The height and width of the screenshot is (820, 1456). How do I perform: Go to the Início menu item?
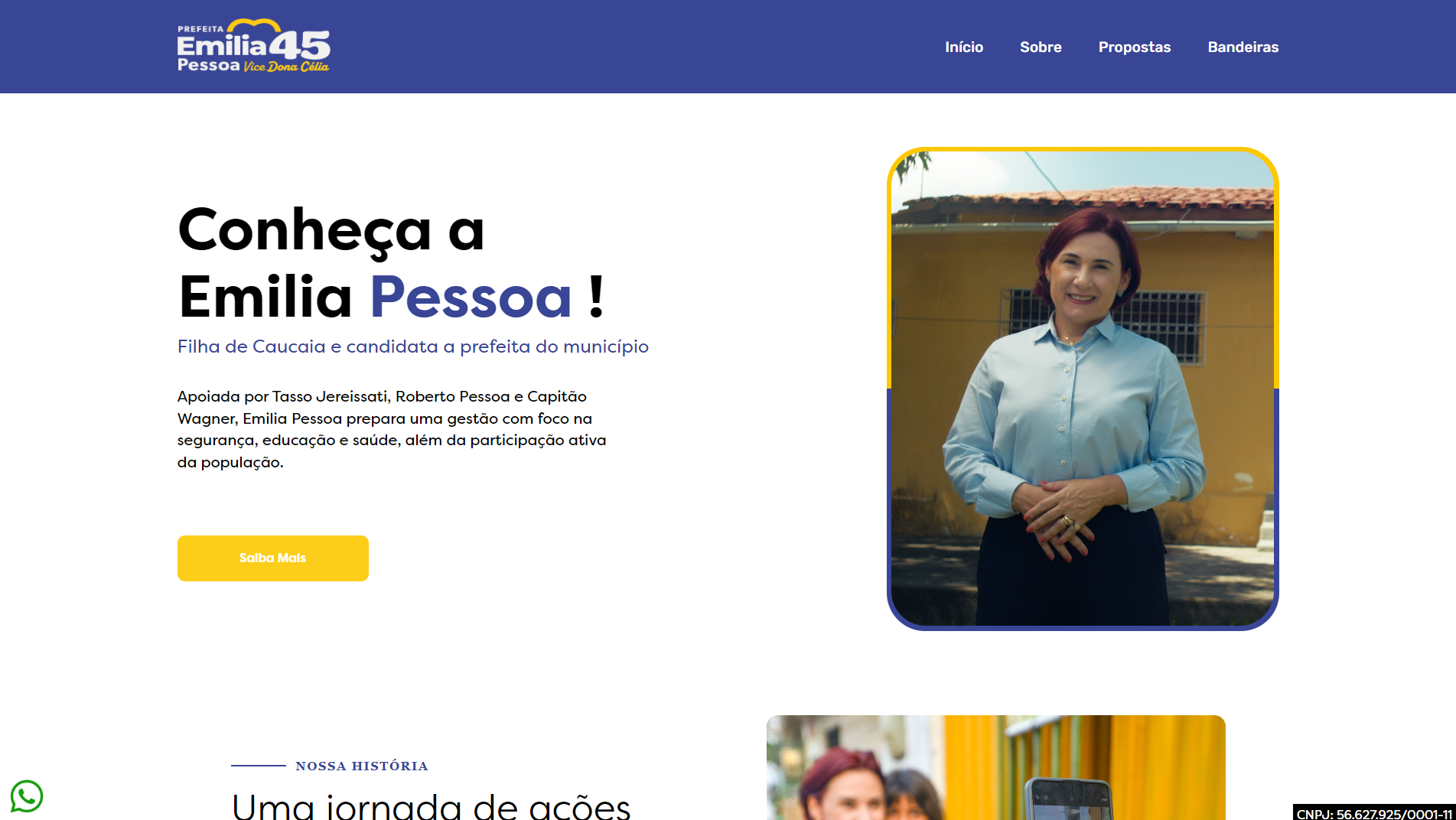click(964, 47)
